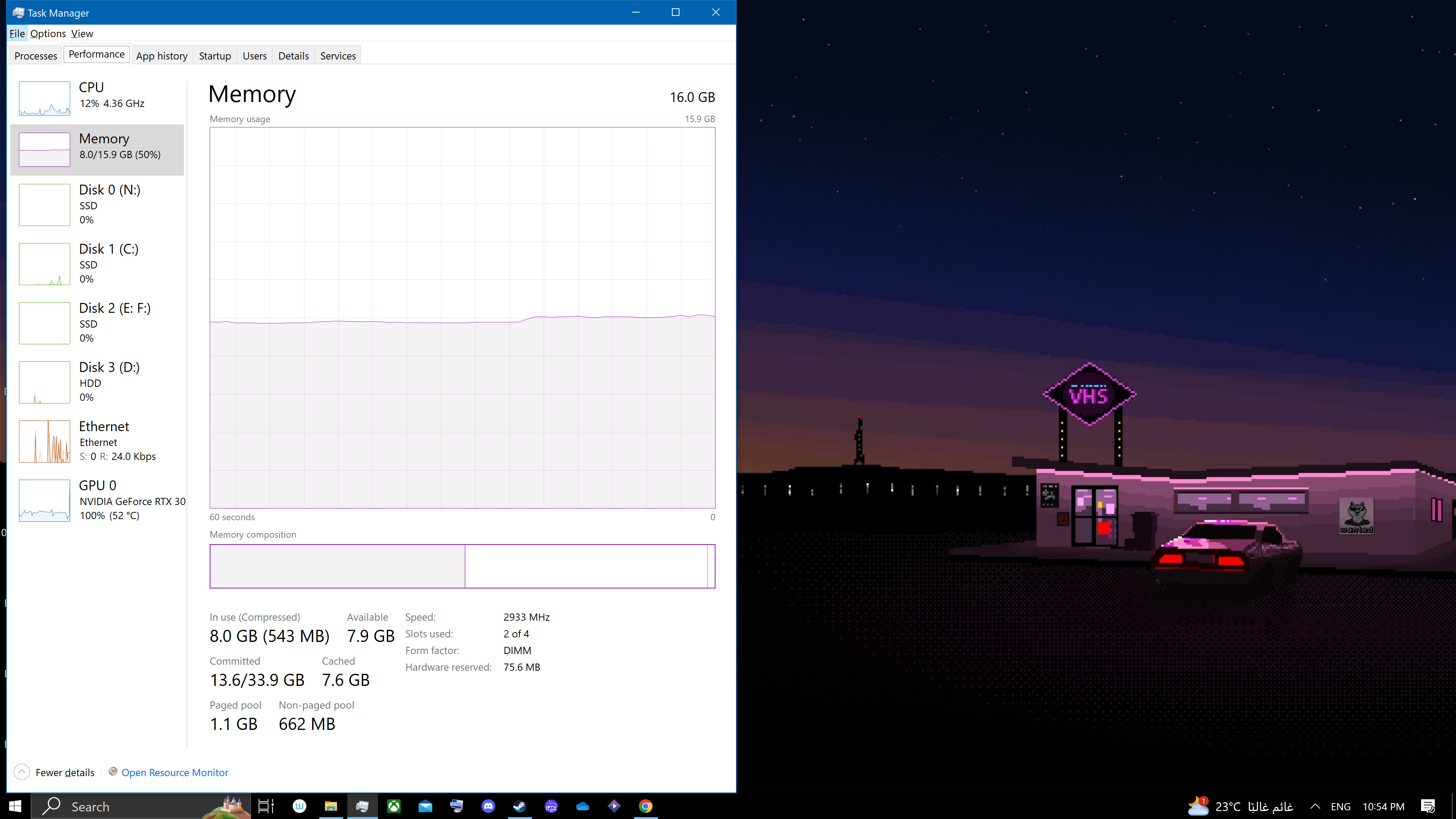This screenshot has height=819, width=1456.
Task: Open the computer keyboard taskbar app
Action: click(457, 806)
